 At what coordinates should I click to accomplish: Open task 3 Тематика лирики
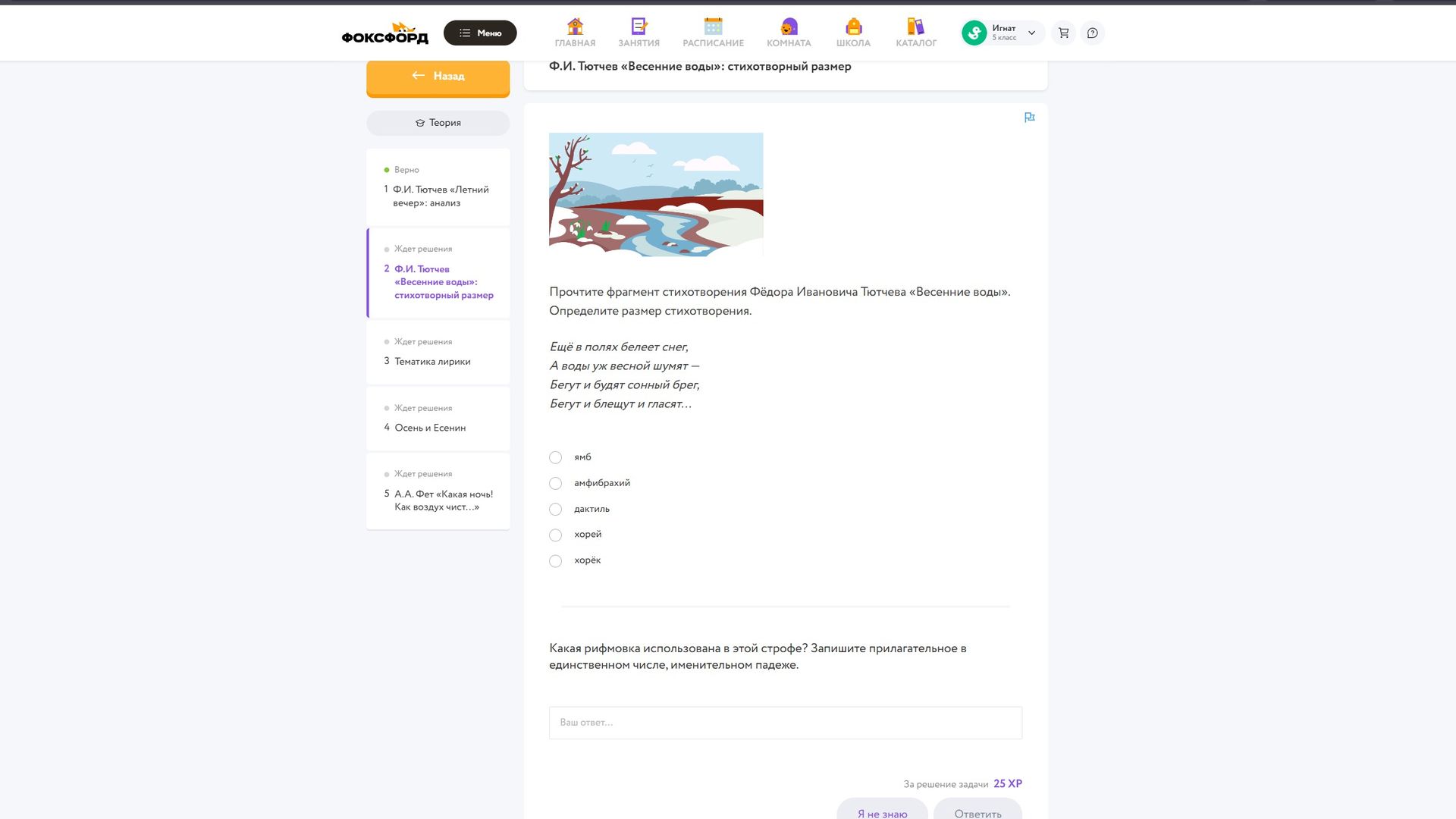pyautogui.click(x=438, y=353)
